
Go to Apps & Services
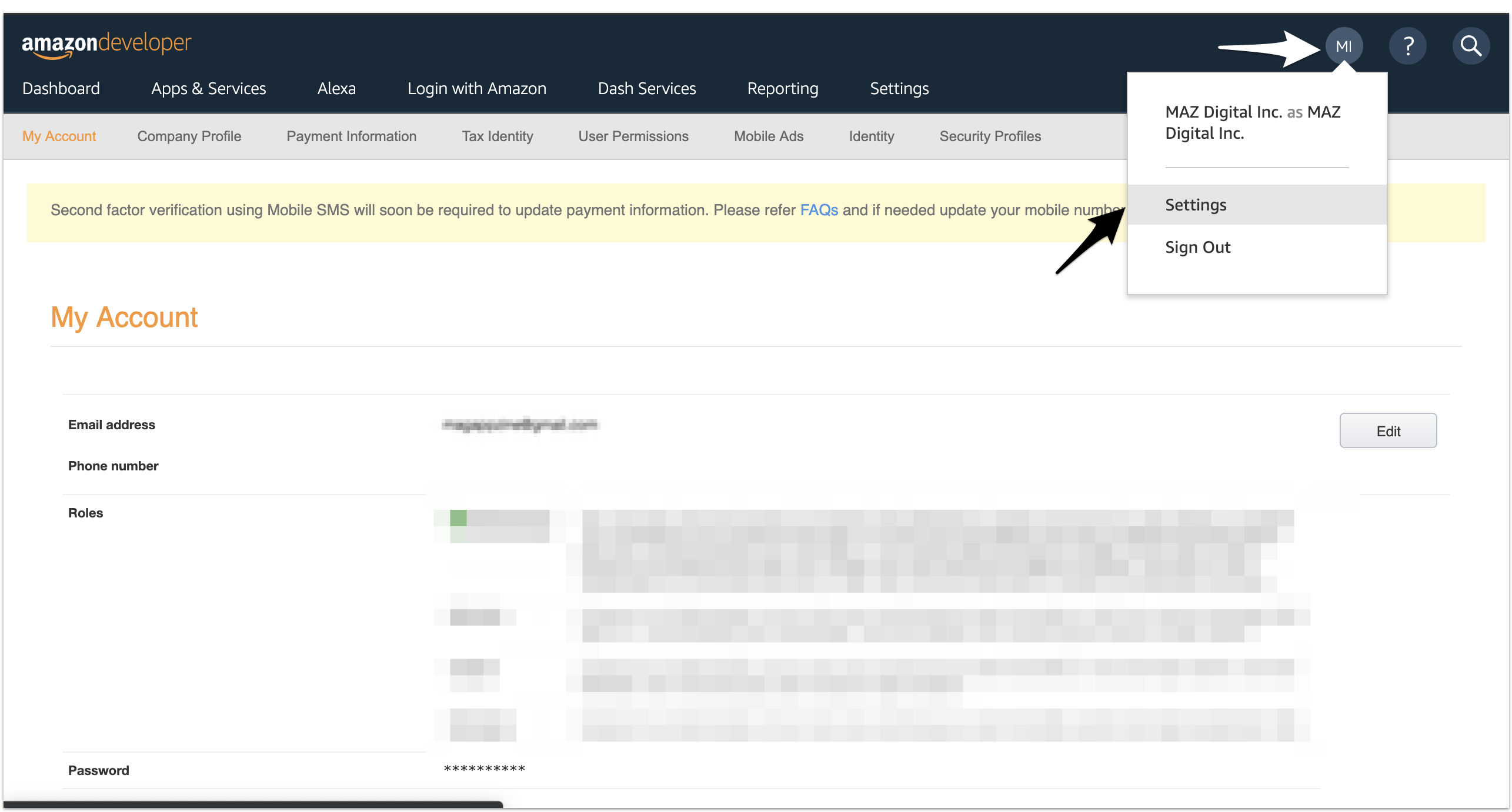[209, 88]
